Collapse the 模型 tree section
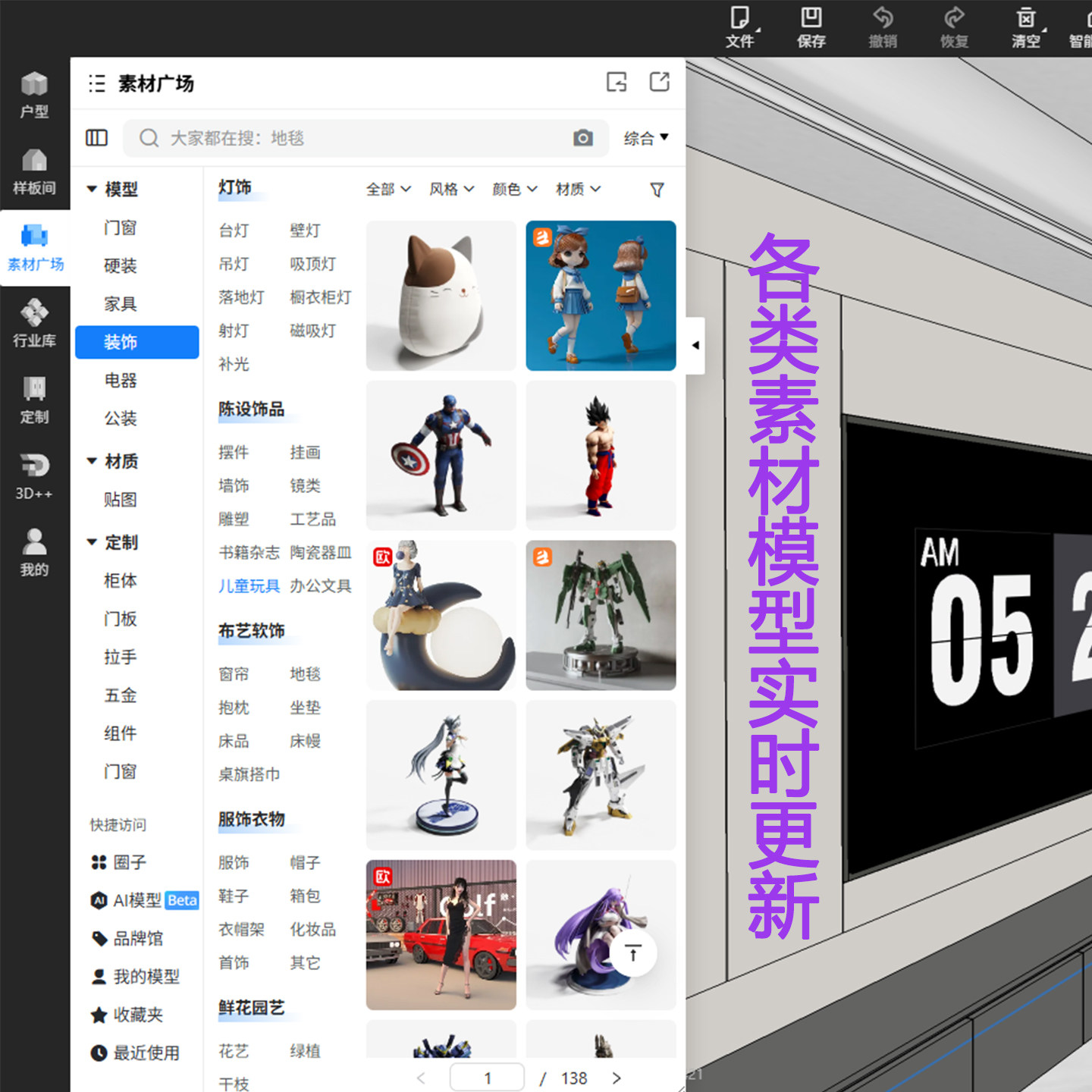1092x1092 pixels. tap(92, 189)
